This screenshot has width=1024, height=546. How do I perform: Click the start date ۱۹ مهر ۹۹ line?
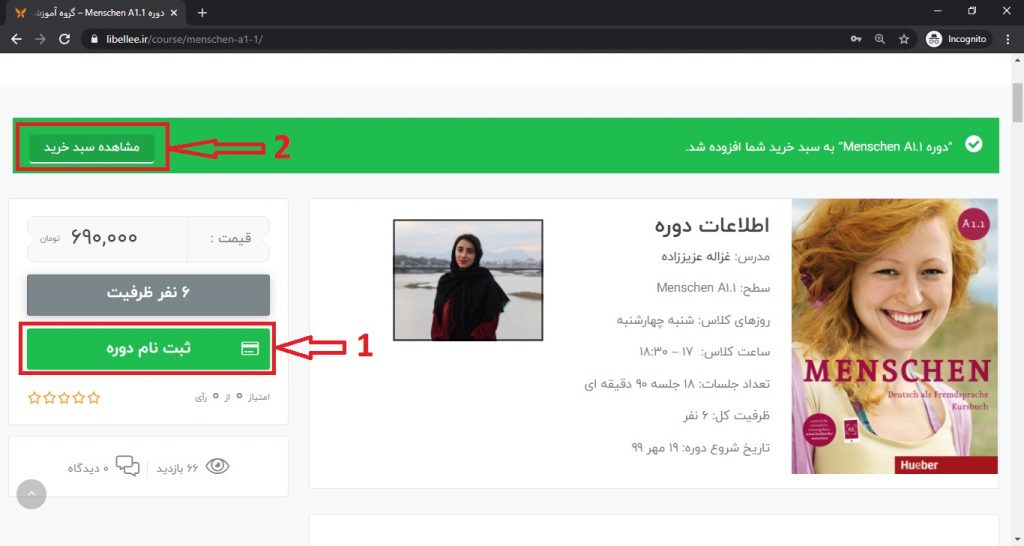701,447
